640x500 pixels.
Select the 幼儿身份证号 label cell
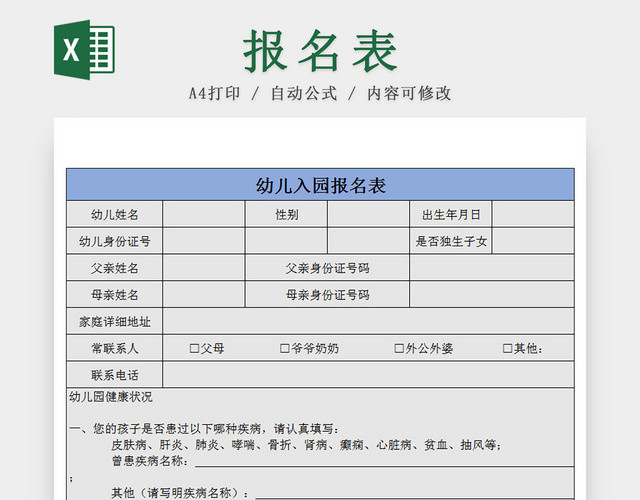(x=115, y=241)
